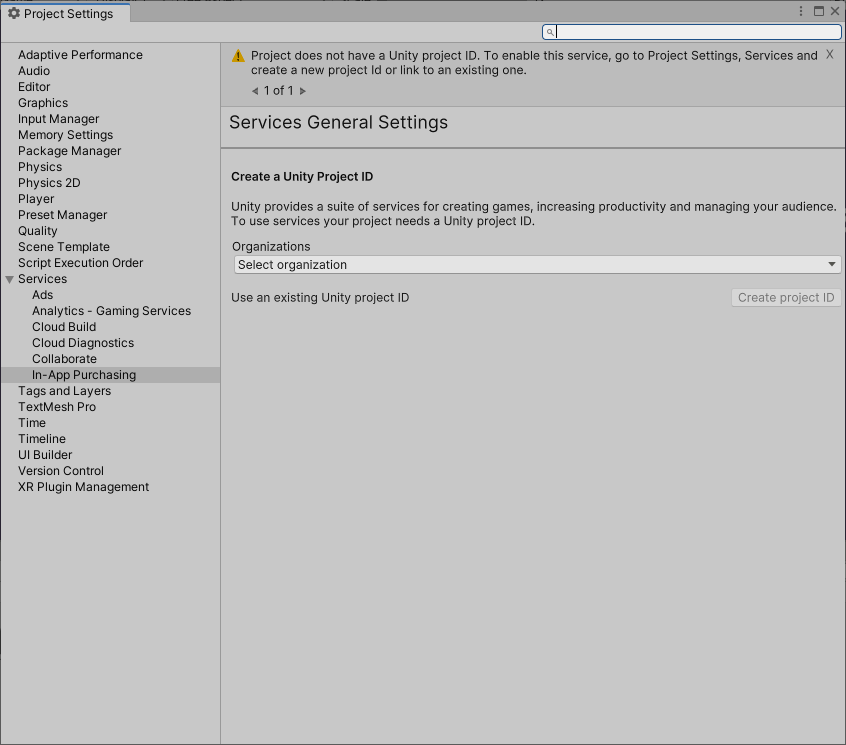
Task: Switch to the Project Settings tab
Action: pyautogui.click(x=65, y=13)
